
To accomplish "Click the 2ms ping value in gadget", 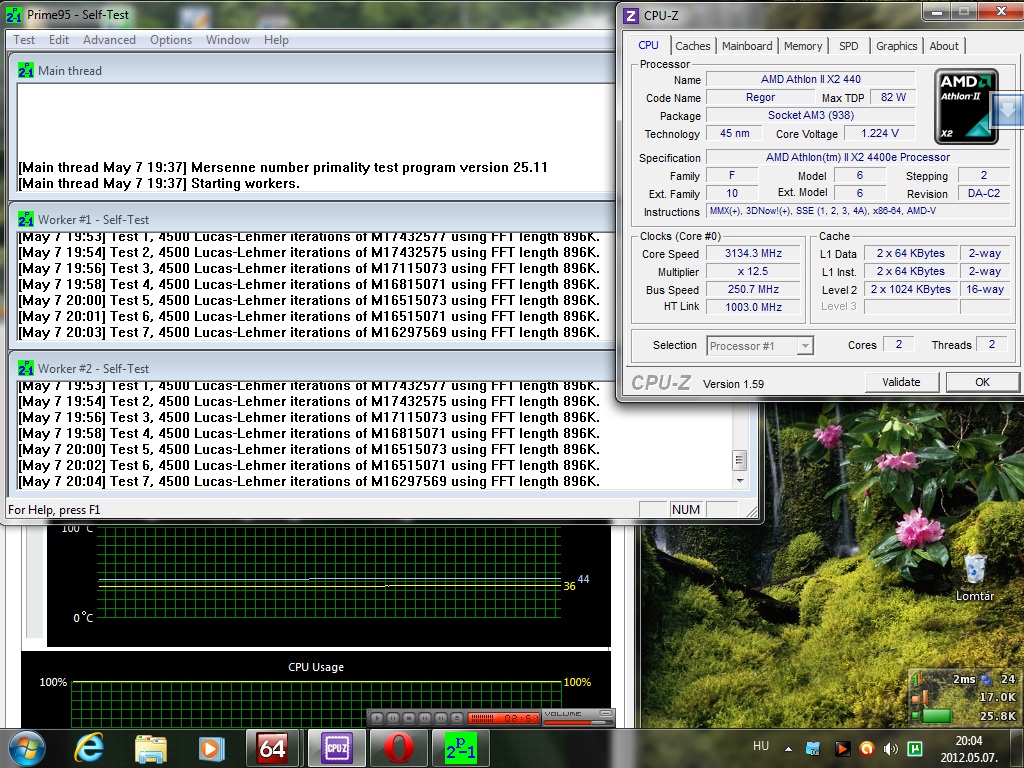I will click(964, 679).
